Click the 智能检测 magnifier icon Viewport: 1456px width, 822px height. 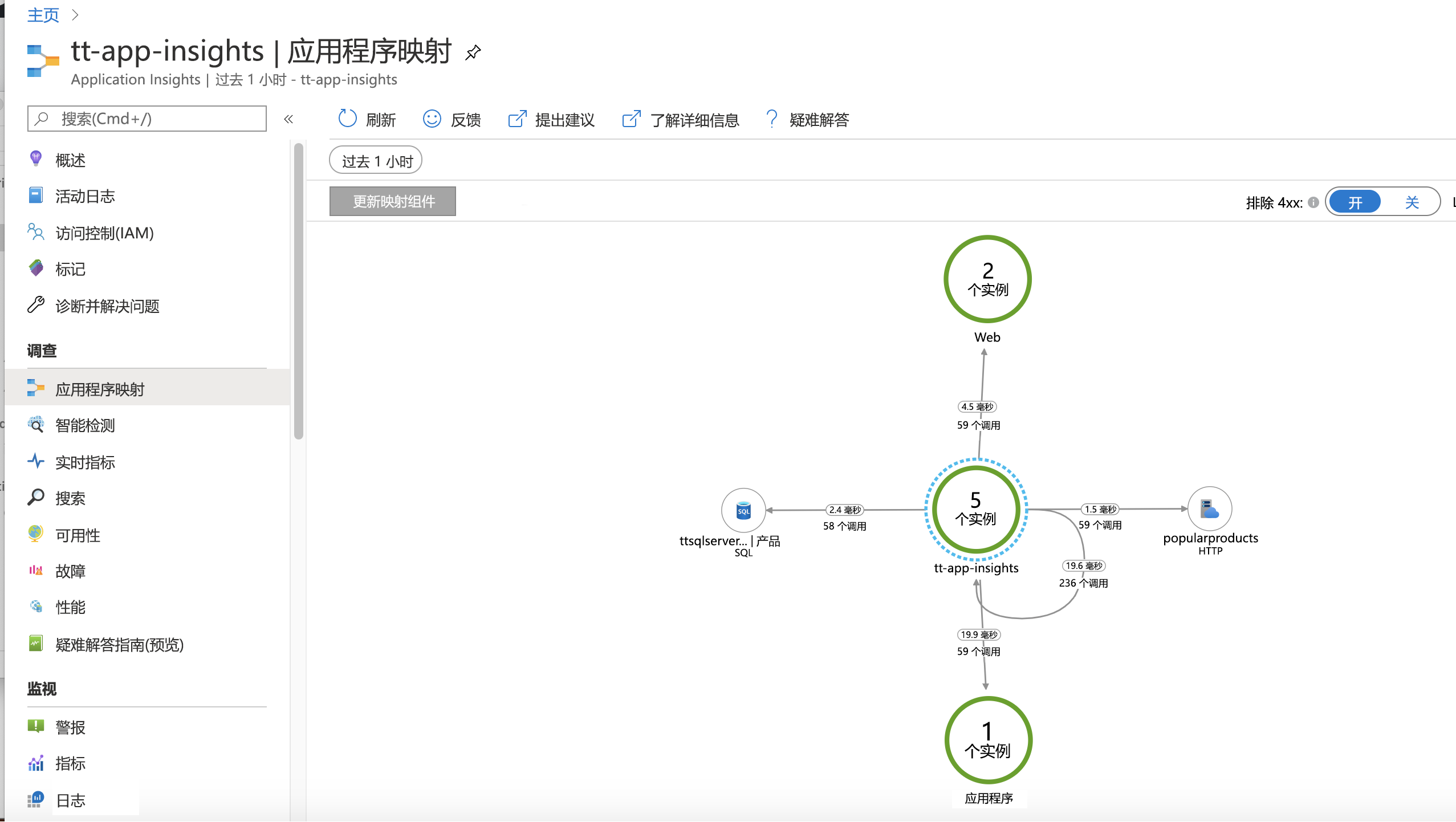click(x=35, y=425)
